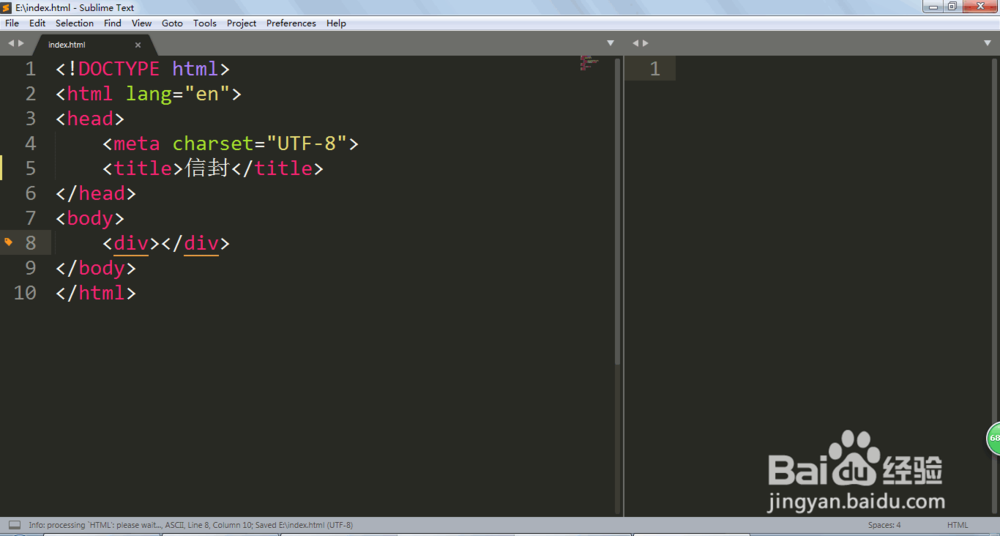Screen dimensions: 1000x536
Task: Open the Goto menu
Action: coord(172,23)
